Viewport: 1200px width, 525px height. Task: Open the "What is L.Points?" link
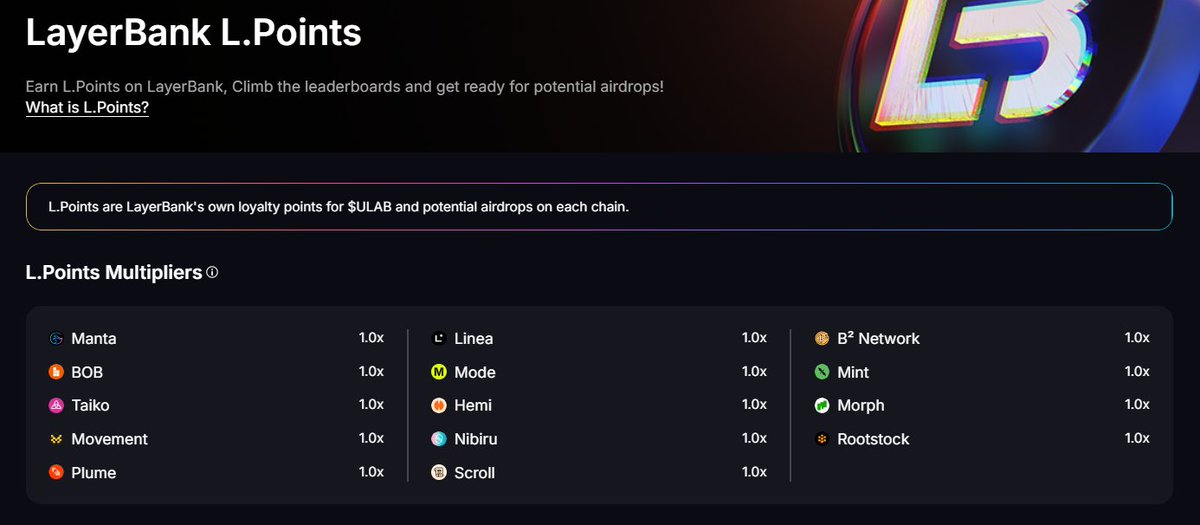(87, 108)
